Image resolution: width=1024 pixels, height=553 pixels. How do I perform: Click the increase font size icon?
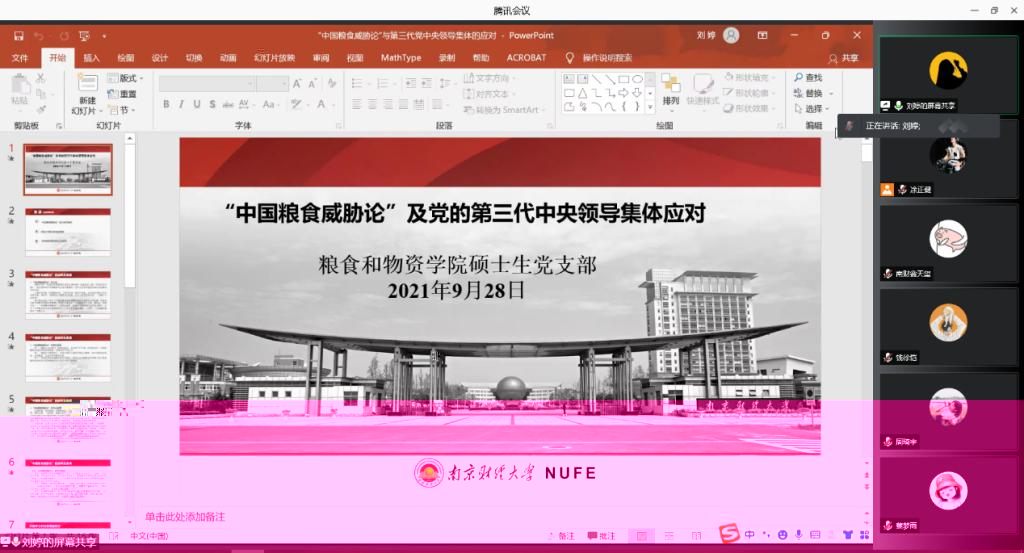tap(297, 84)
